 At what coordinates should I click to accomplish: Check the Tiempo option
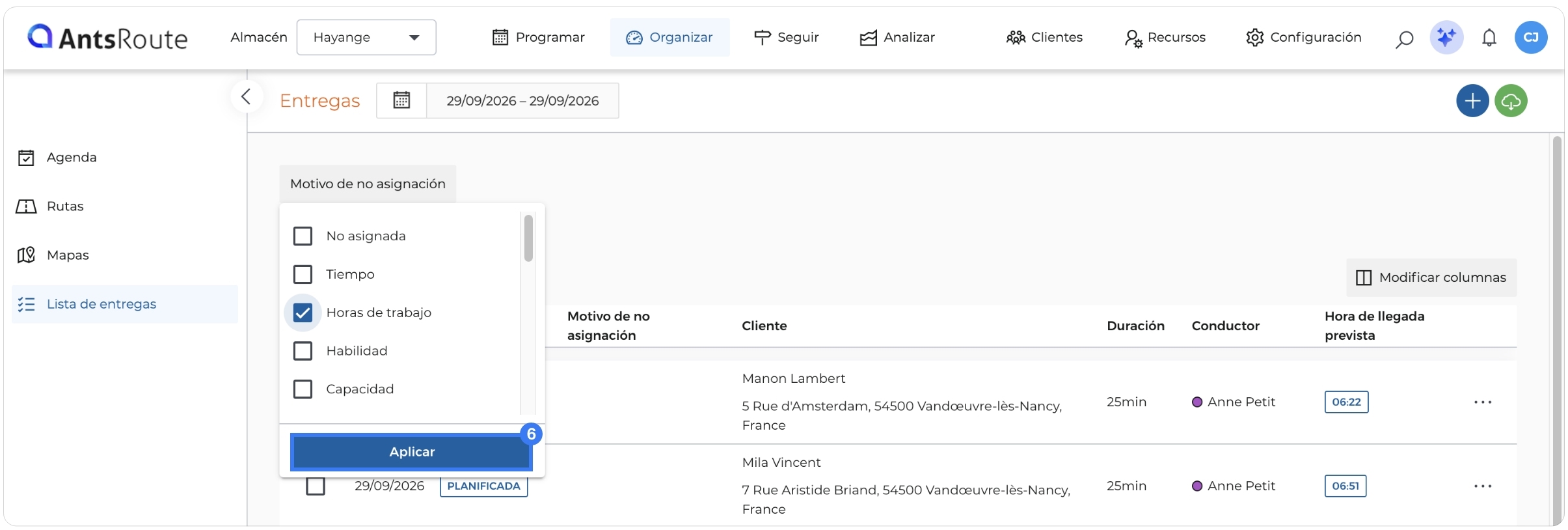[303, 274]
